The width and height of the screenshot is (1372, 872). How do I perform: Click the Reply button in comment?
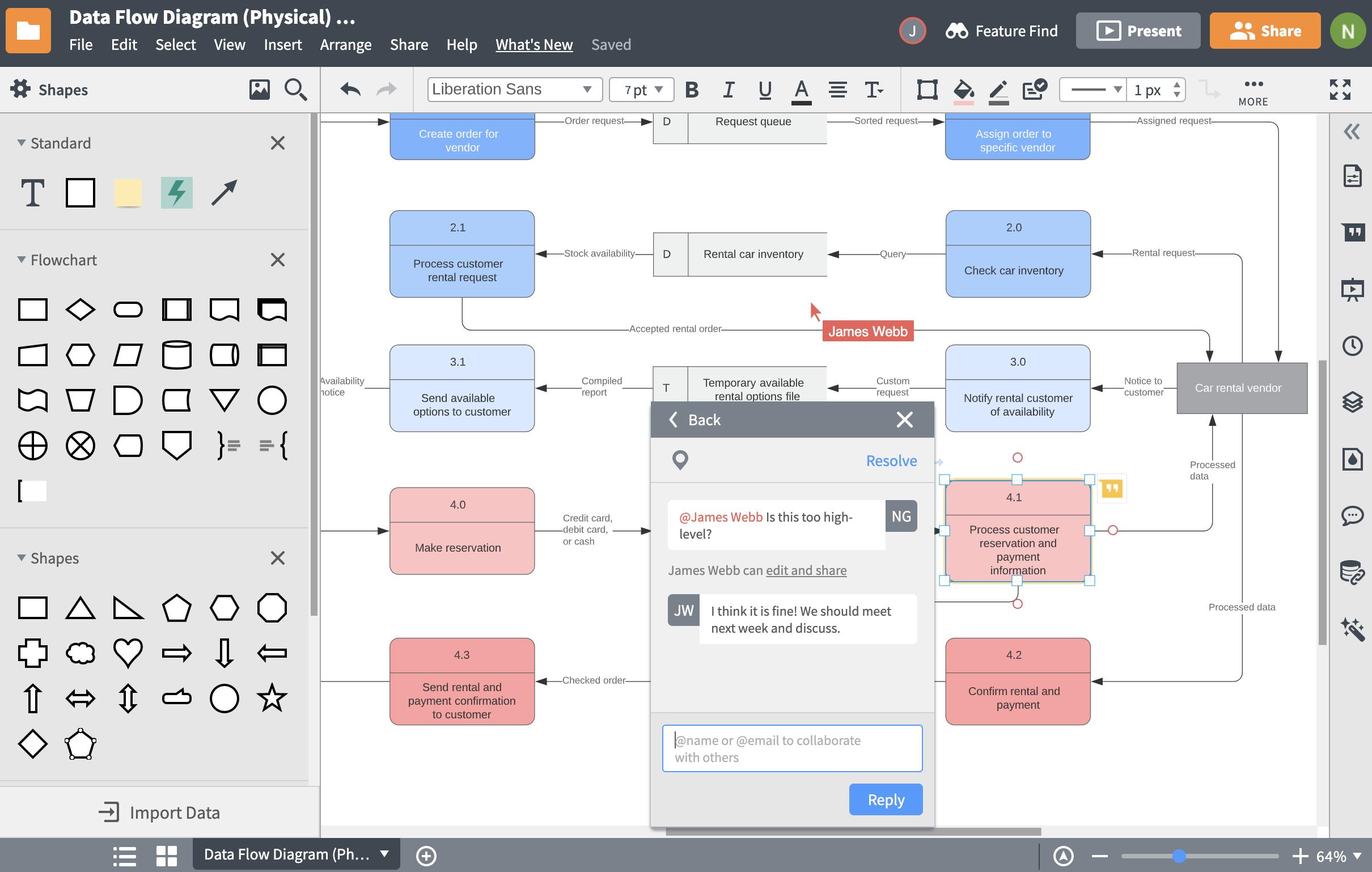coord(884,799)
